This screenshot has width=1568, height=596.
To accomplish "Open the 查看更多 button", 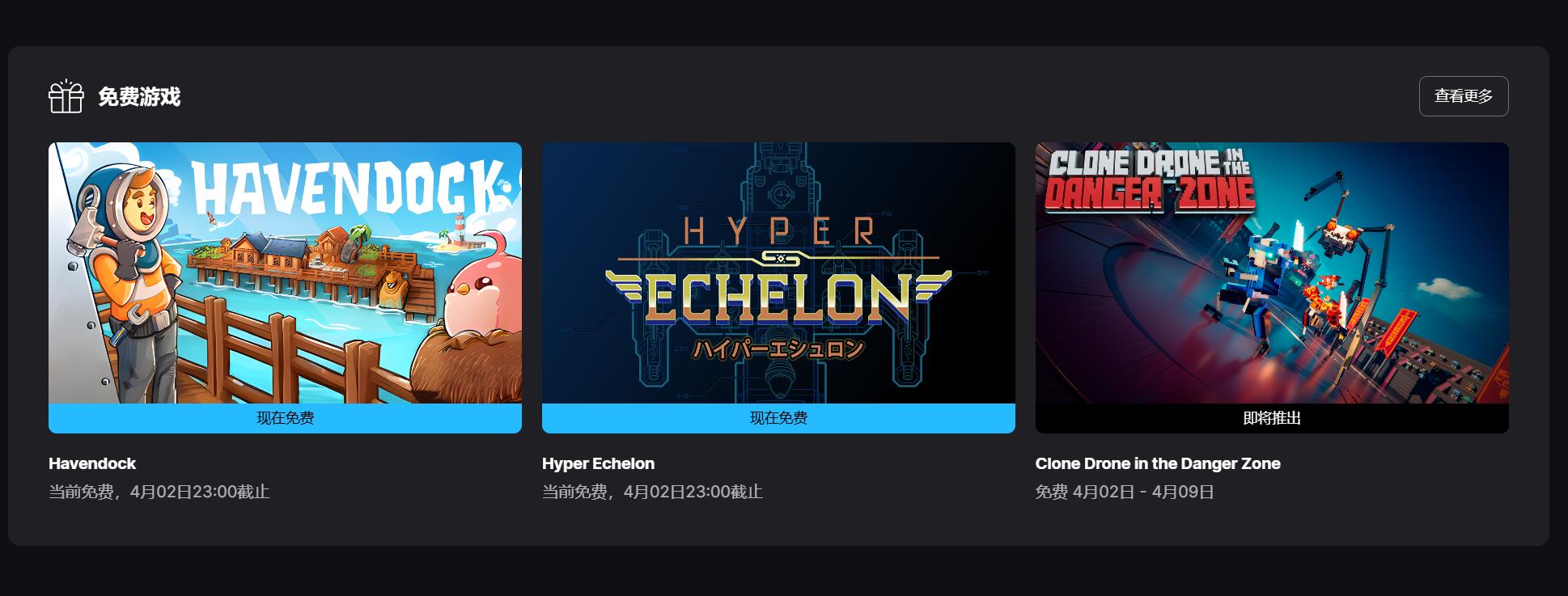I will (x=1464, y=96).
